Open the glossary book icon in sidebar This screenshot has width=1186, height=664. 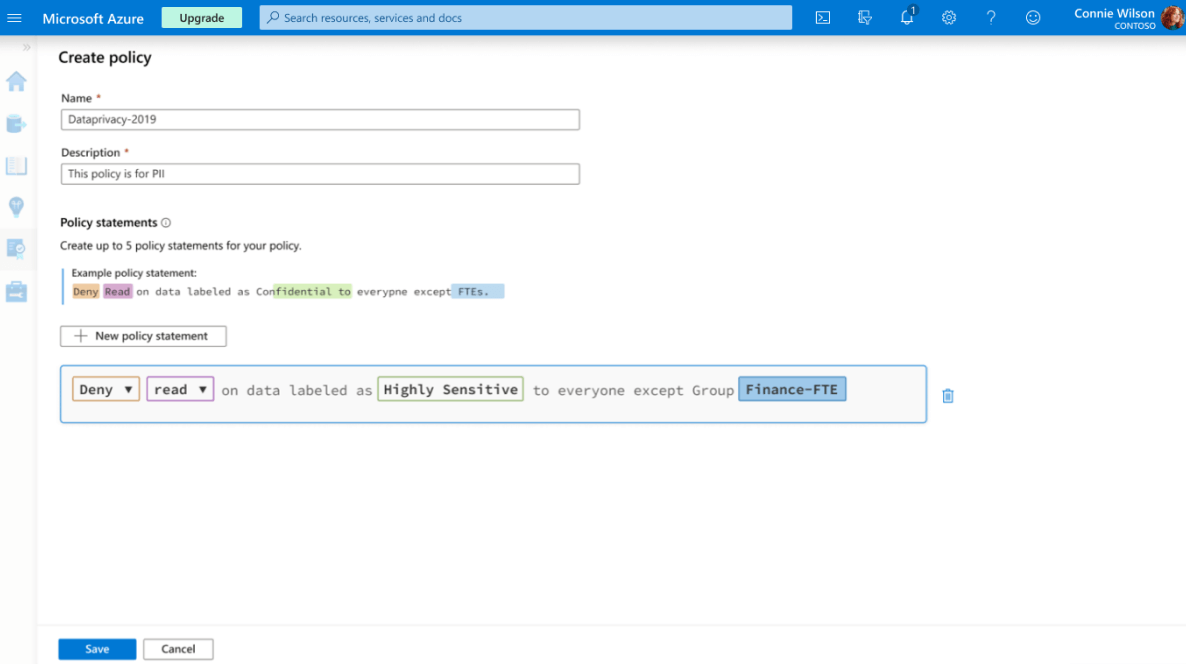click(x=16, y=165)
